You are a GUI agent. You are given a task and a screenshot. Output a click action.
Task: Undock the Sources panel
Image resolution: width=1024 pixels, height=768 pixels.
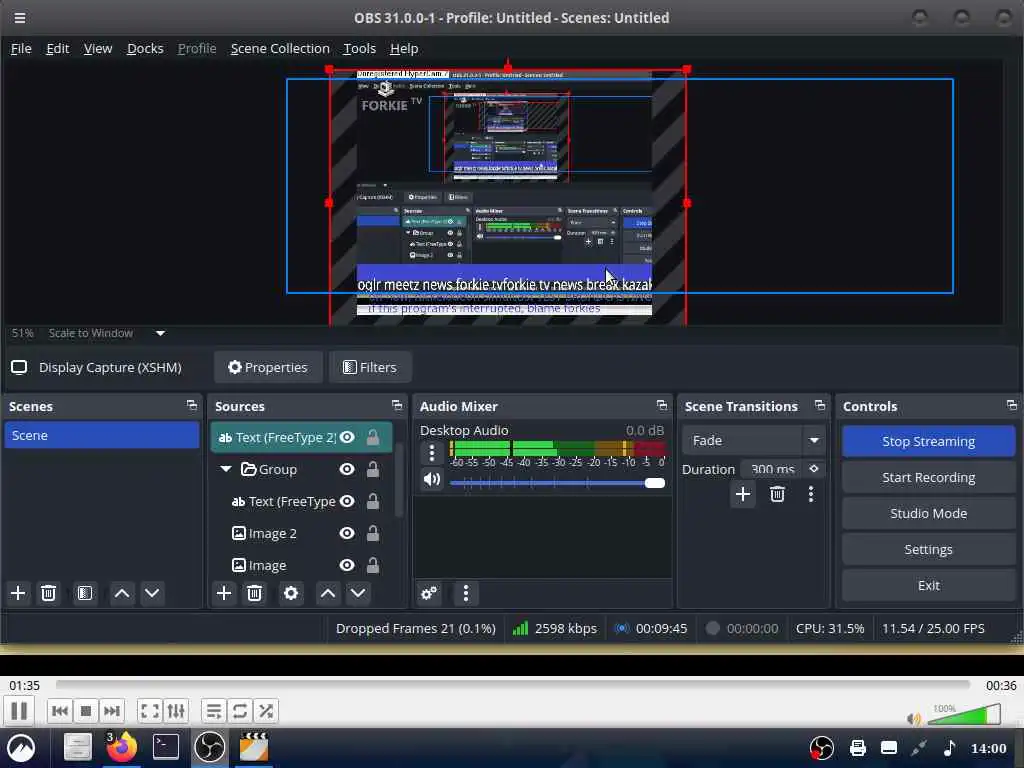[x=397, y=406]
